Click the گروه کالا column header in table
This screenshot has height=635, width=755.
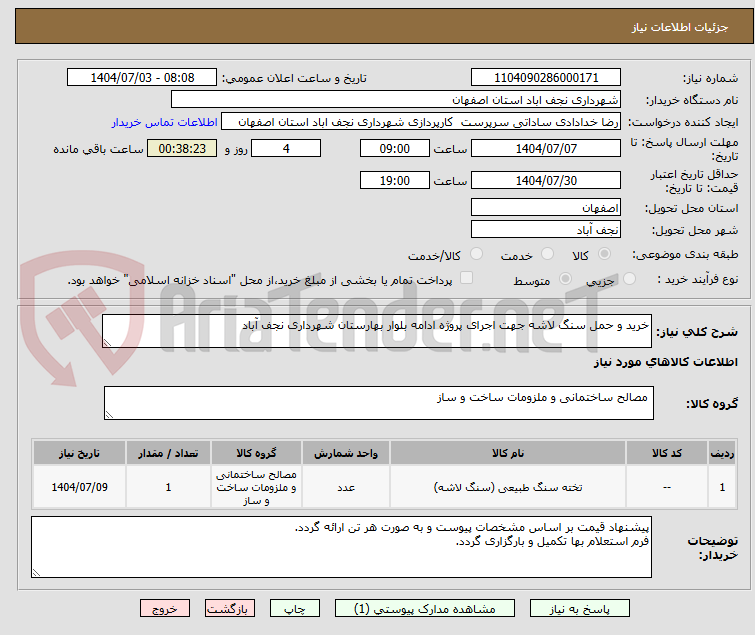coord(256,453)
